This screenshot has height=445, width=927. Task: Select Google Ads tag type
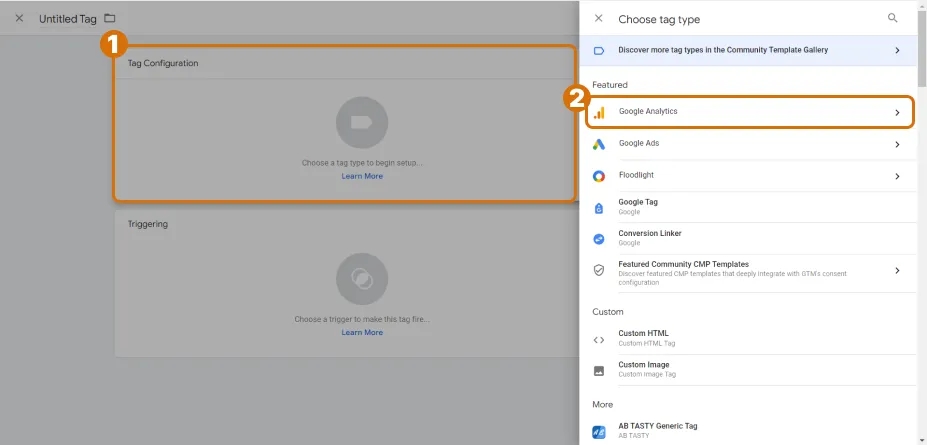750,144
